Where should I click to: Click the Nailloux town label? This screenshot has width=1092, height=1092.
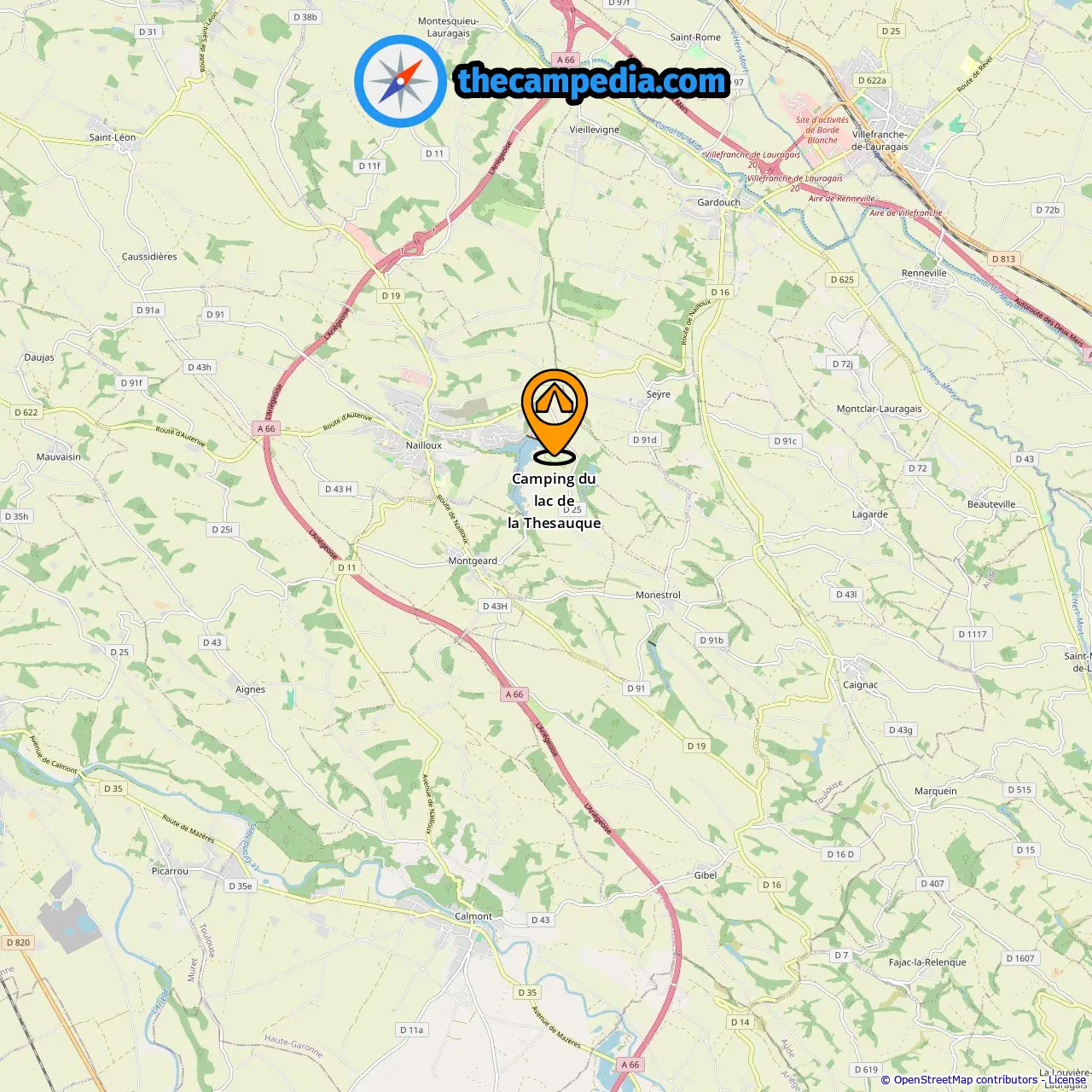point(424,445)
